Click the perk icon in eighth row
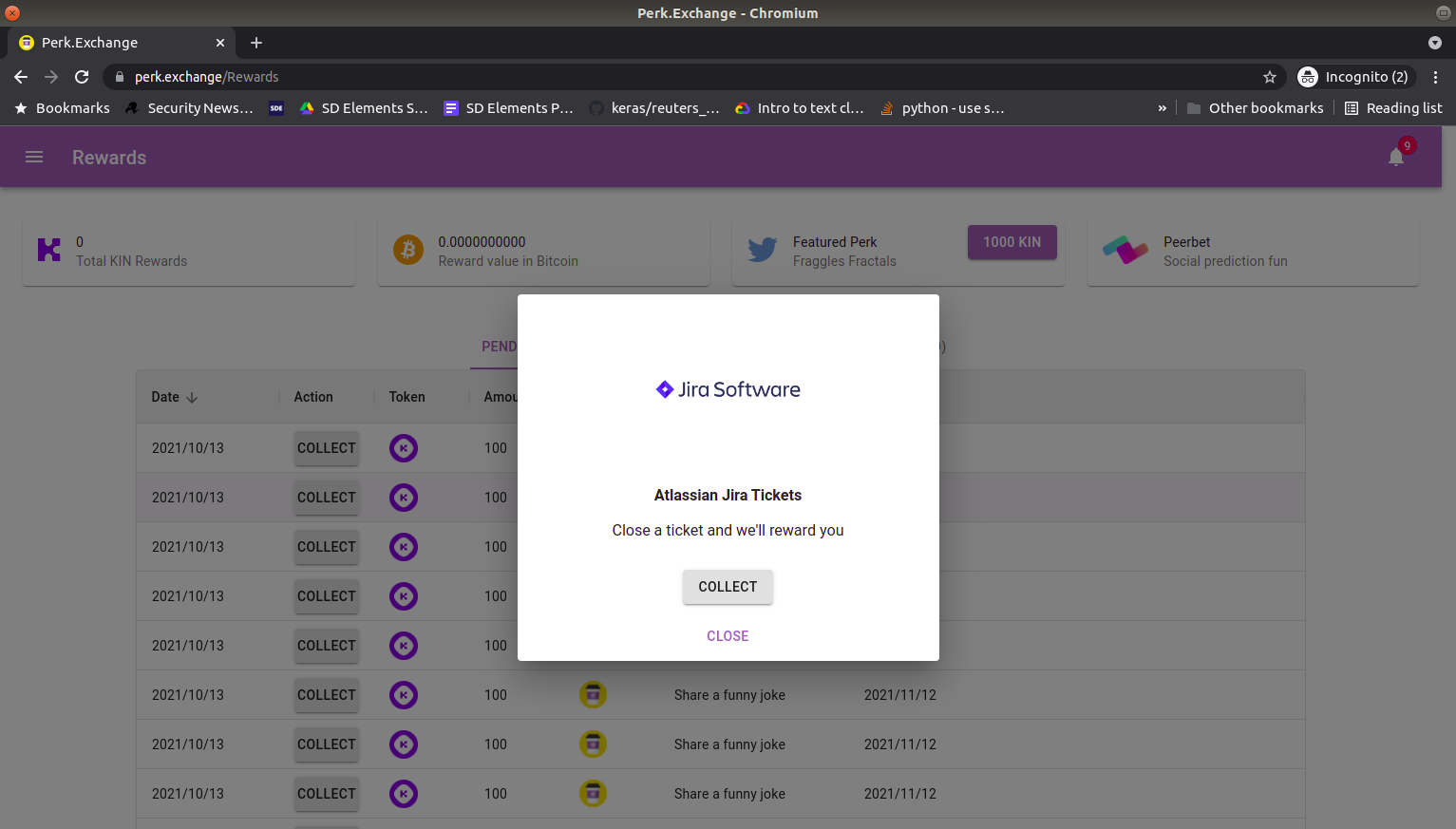The image size is (1456, 829). [x=593, y=794]
